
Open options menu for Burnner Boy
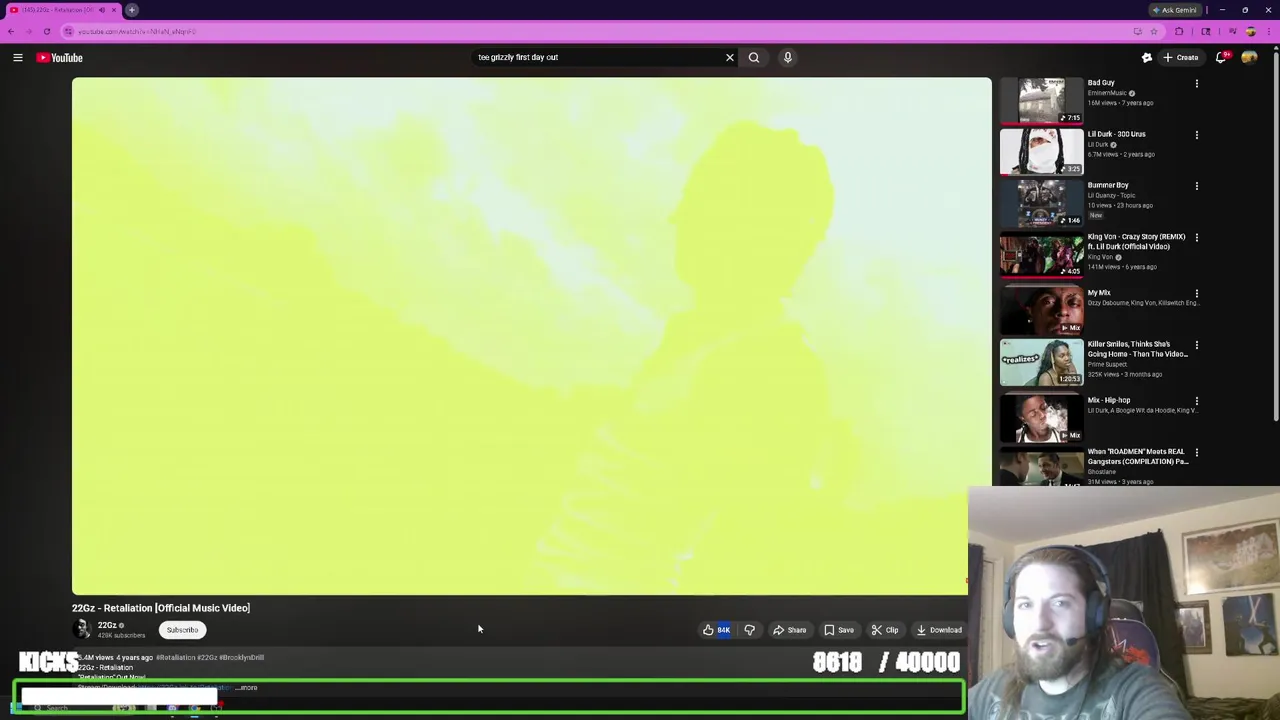[1196, 186]
